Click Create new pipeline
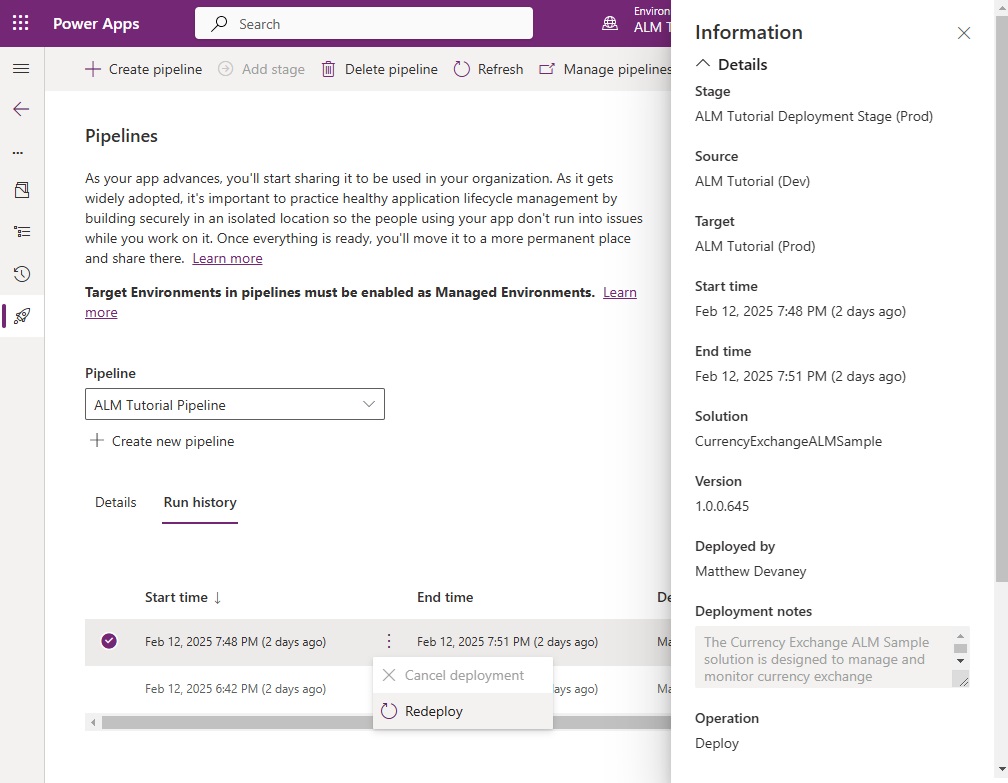The width and height of the screenshot is (1008, 783). (162, 441)
